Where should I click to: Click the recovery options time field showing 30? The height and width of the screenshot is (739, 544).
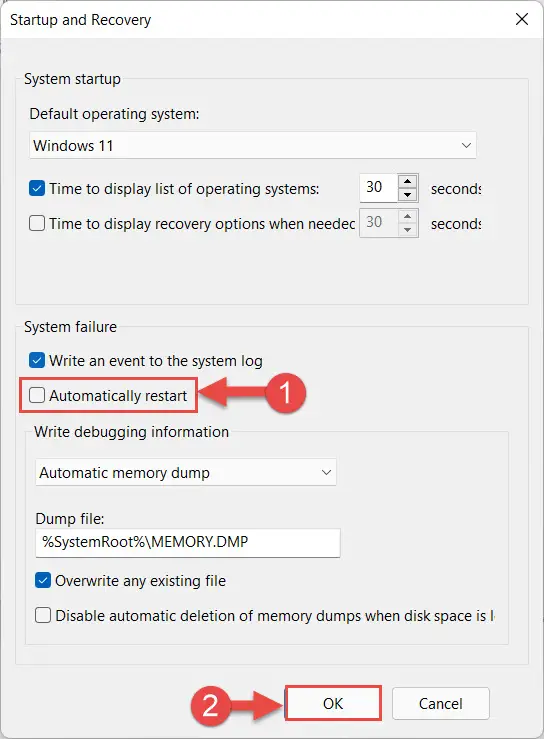[x=379, y=223]
